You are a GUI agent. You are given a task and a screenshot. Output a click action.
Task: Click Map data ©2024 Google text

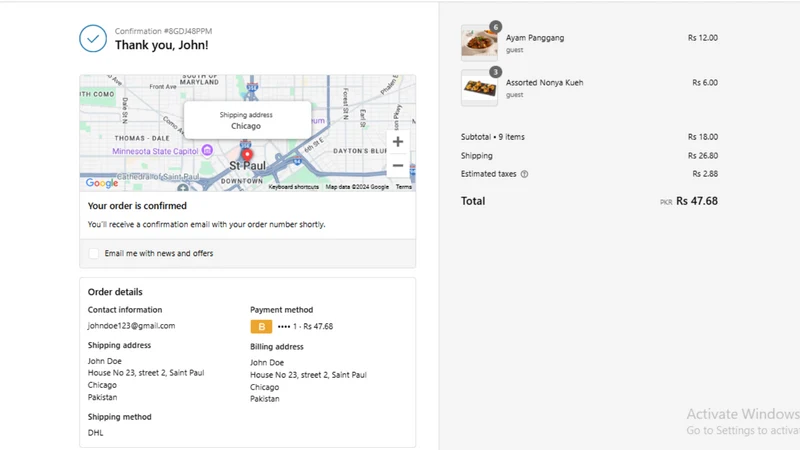coord(357,187)
